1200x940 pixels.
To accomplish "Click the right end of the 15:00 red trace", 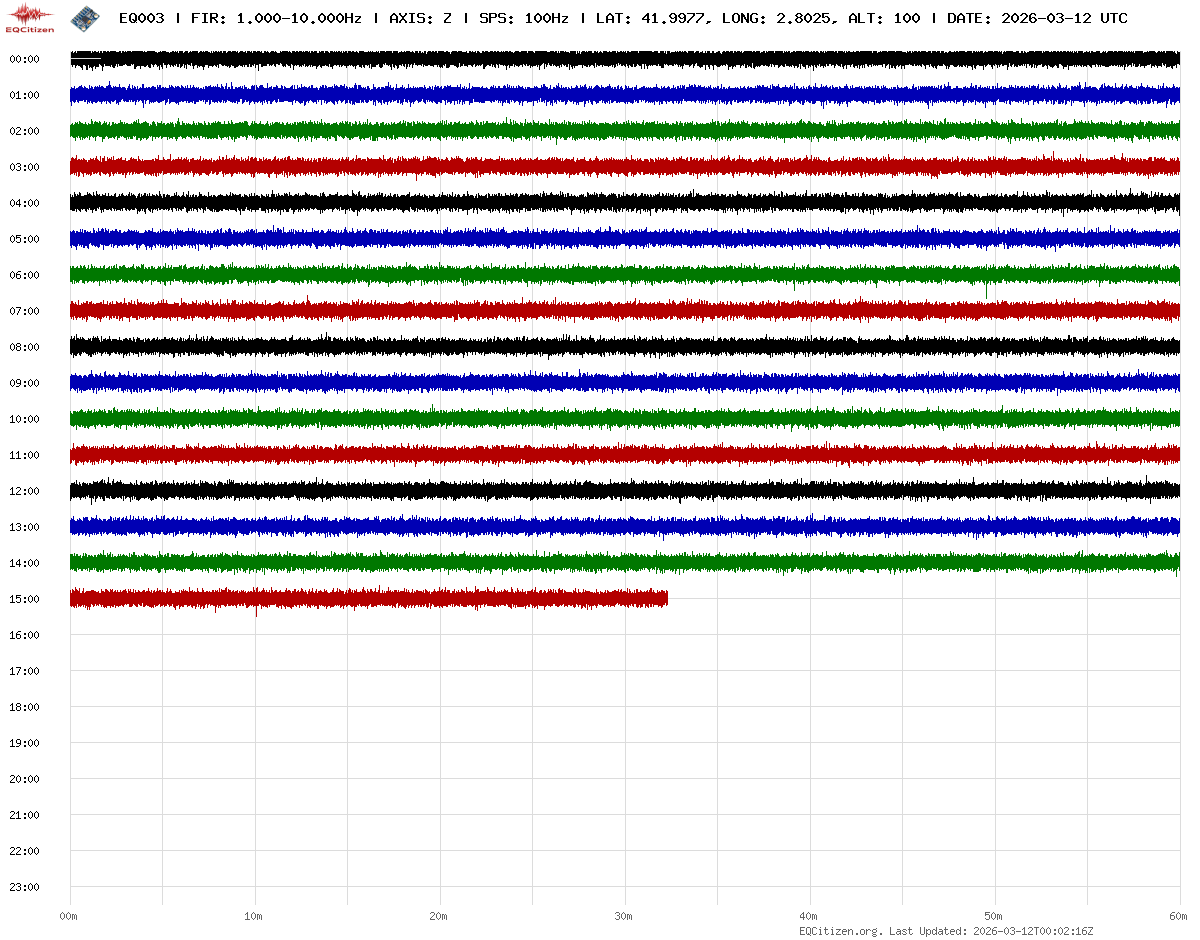I will [x=665, y=599].
